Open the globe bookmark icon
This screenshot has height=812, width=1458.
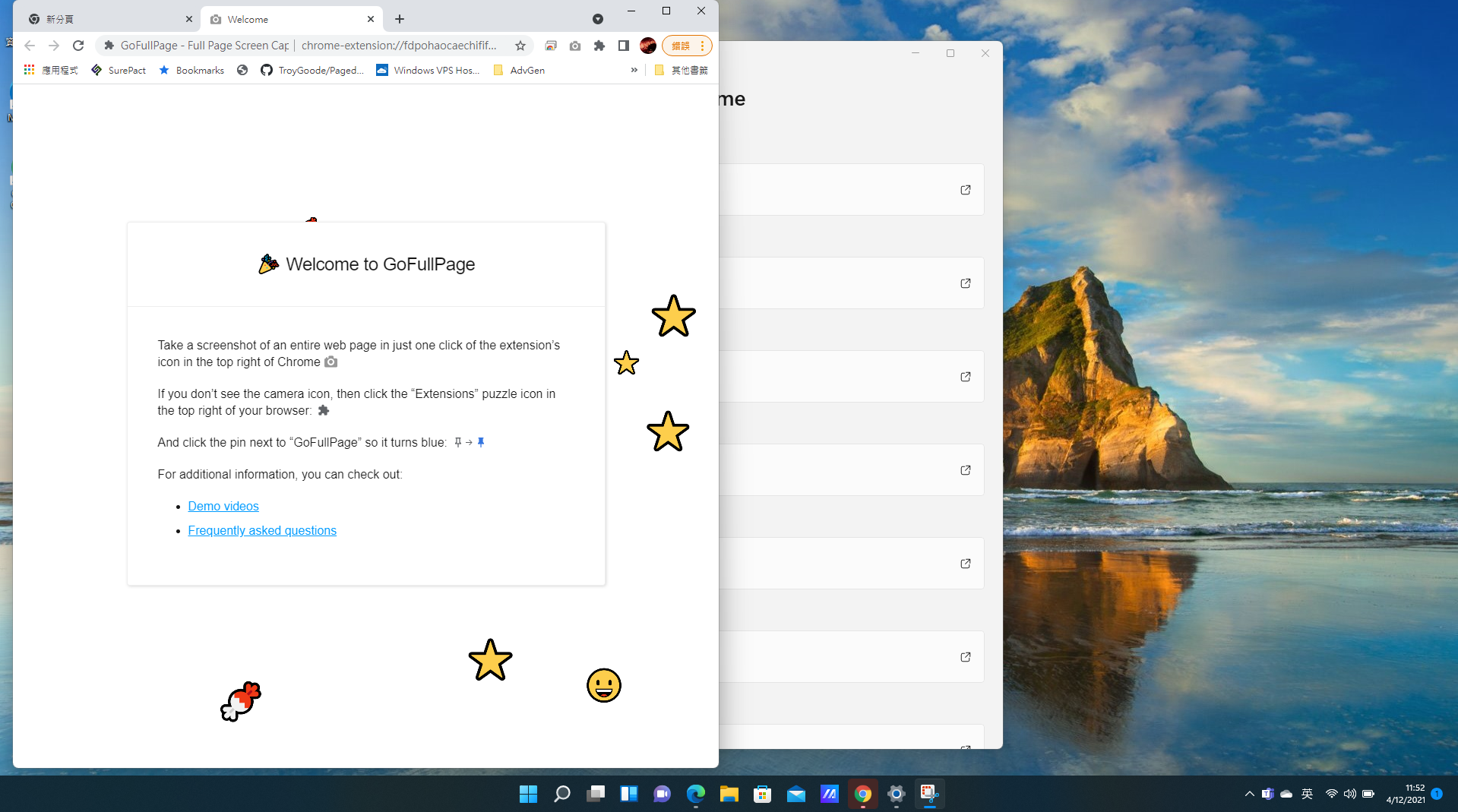[242, 70]
